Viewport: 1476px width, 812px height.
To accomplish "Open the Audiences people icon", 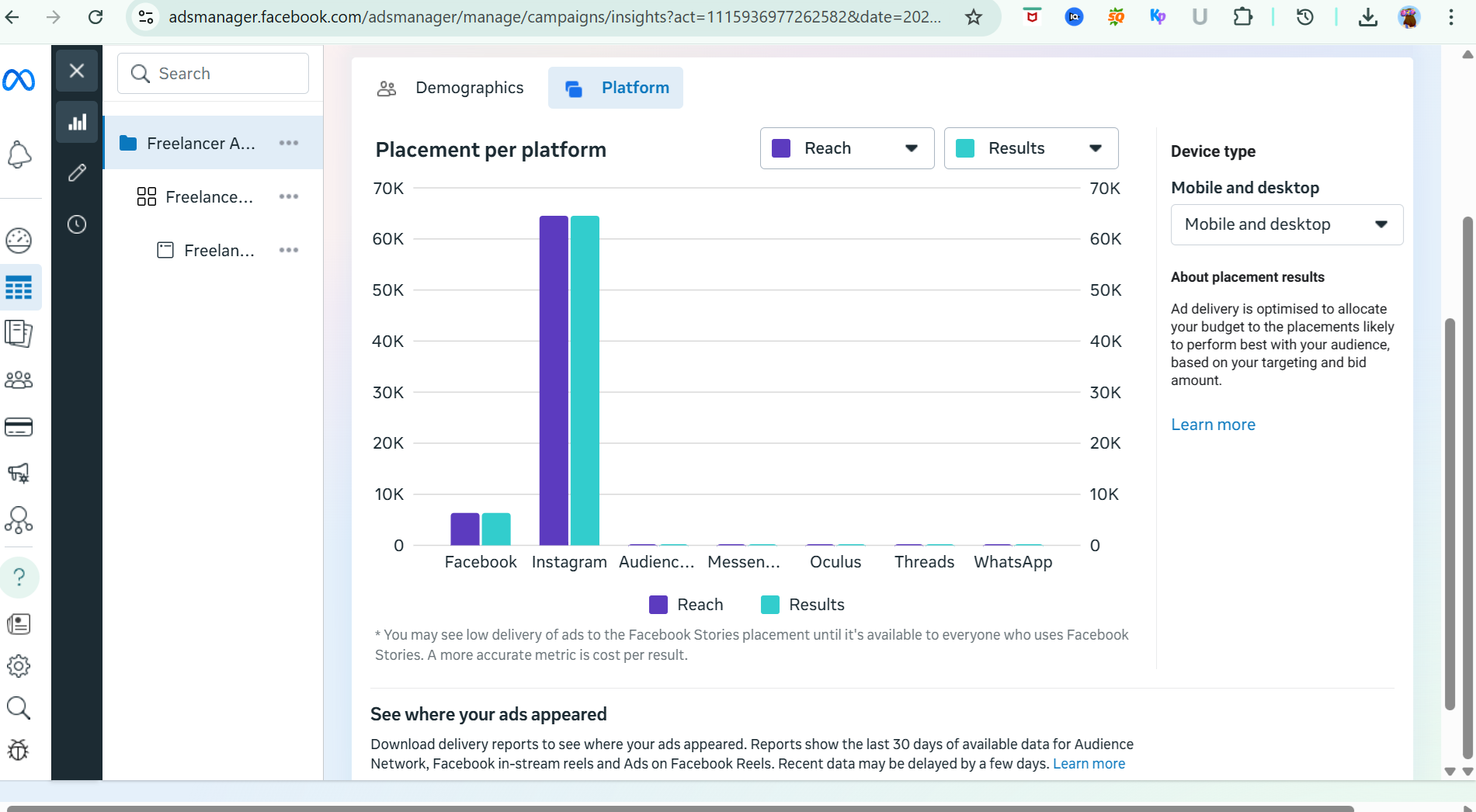I will (x=19, y=380).
